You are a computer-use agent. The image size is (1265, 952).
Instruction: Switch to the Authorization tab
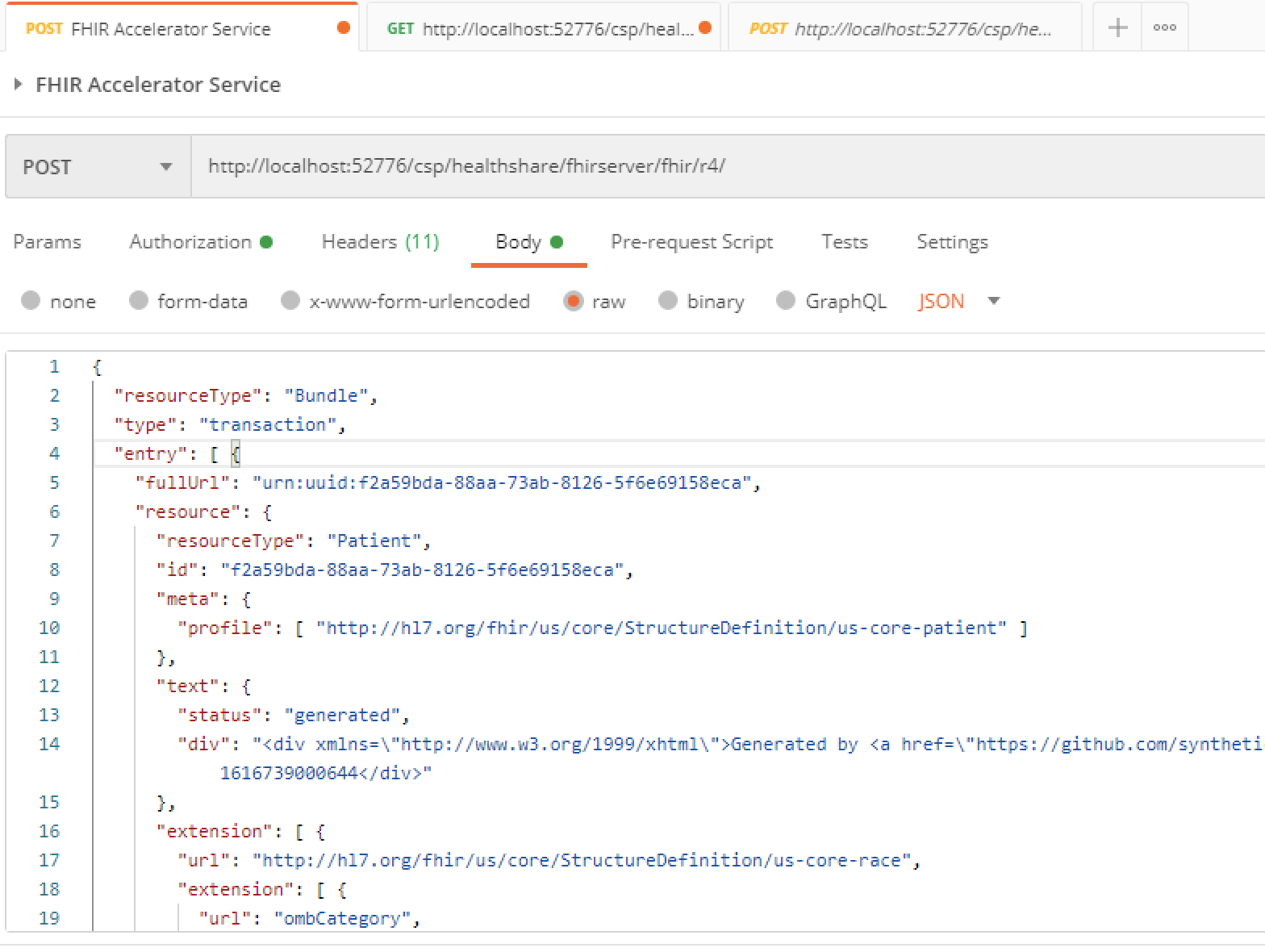(x=191, y=242)
